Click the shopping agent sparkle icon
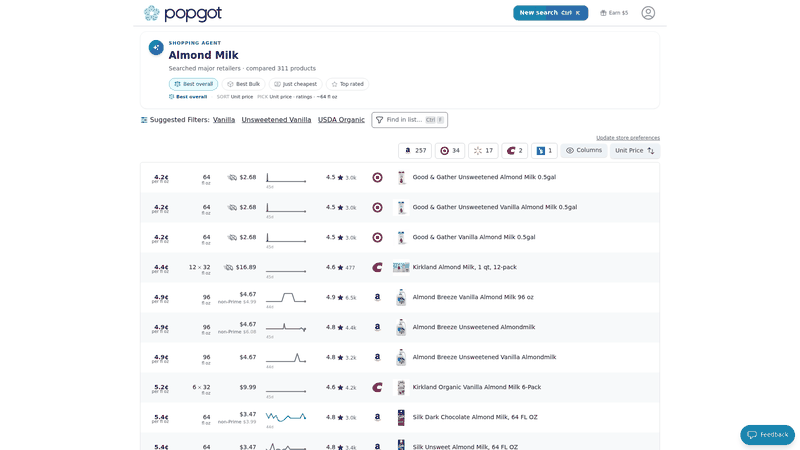Viewport: 800px width, 450px height. click(156, 47)
